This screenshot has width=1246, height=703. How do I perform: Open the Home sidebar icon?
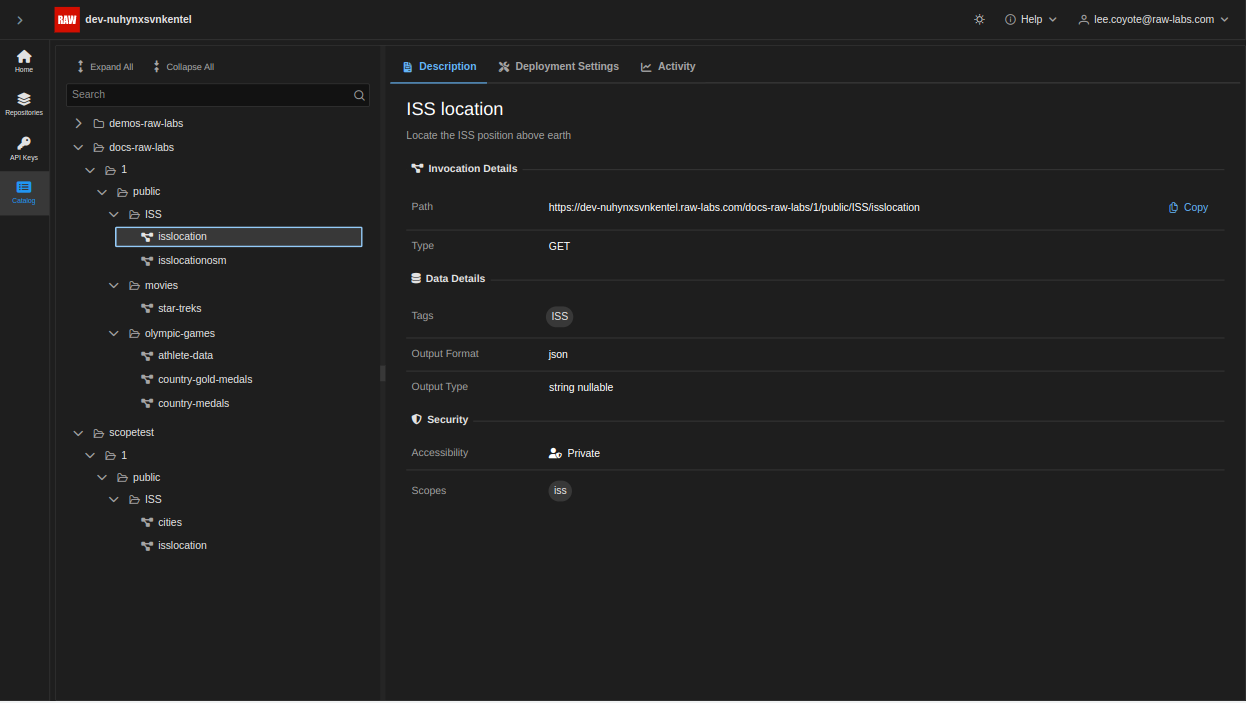coord(24,61)
